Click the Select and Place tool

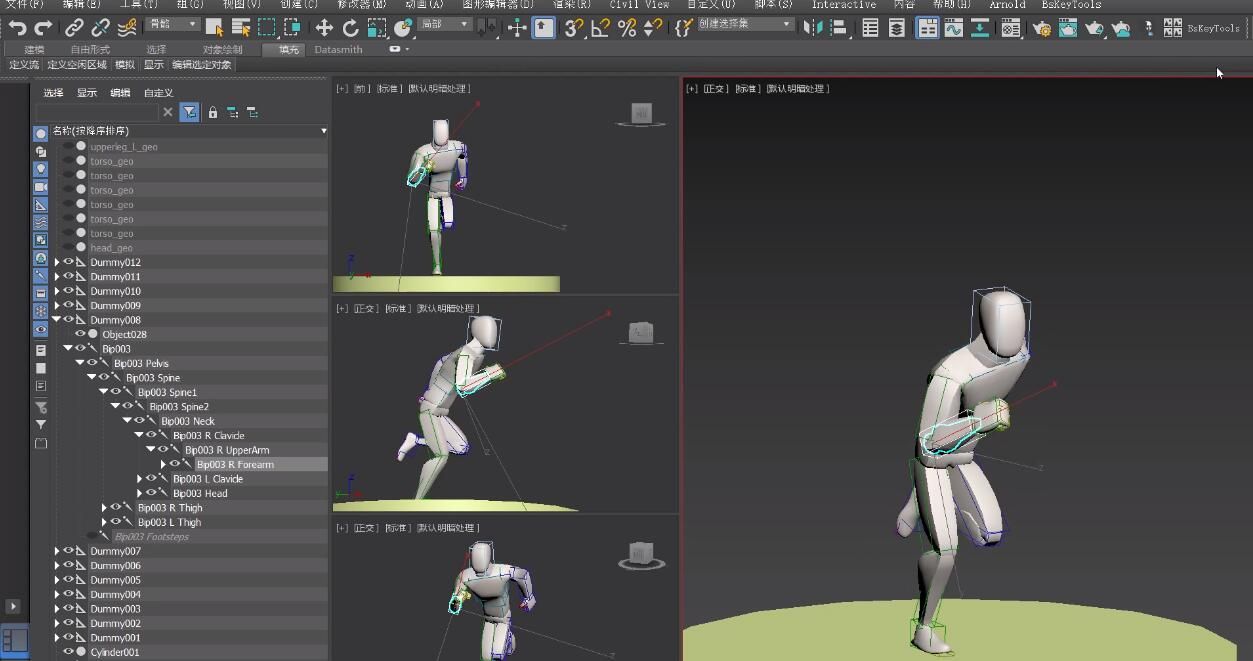[402, 28]
